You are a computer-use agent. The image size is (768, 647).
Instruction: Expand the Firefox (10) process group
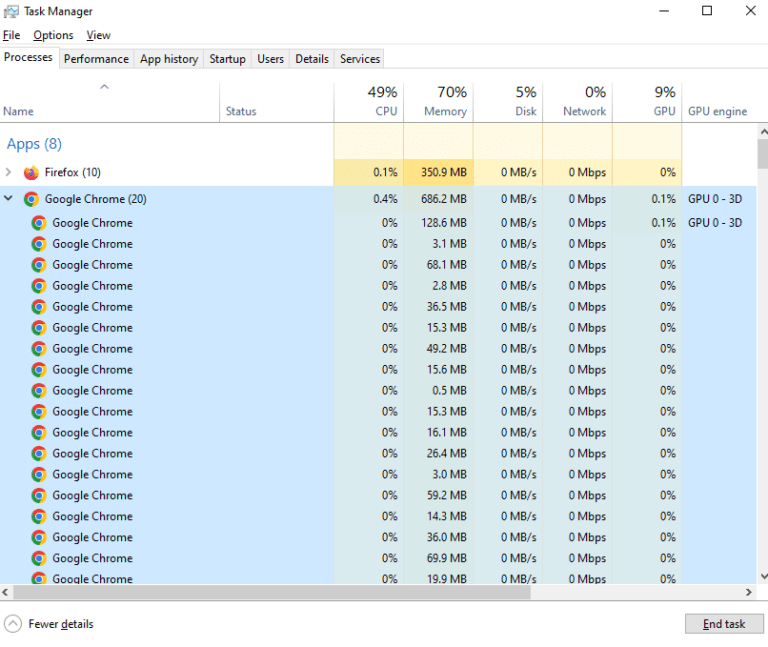click(9, 173)
